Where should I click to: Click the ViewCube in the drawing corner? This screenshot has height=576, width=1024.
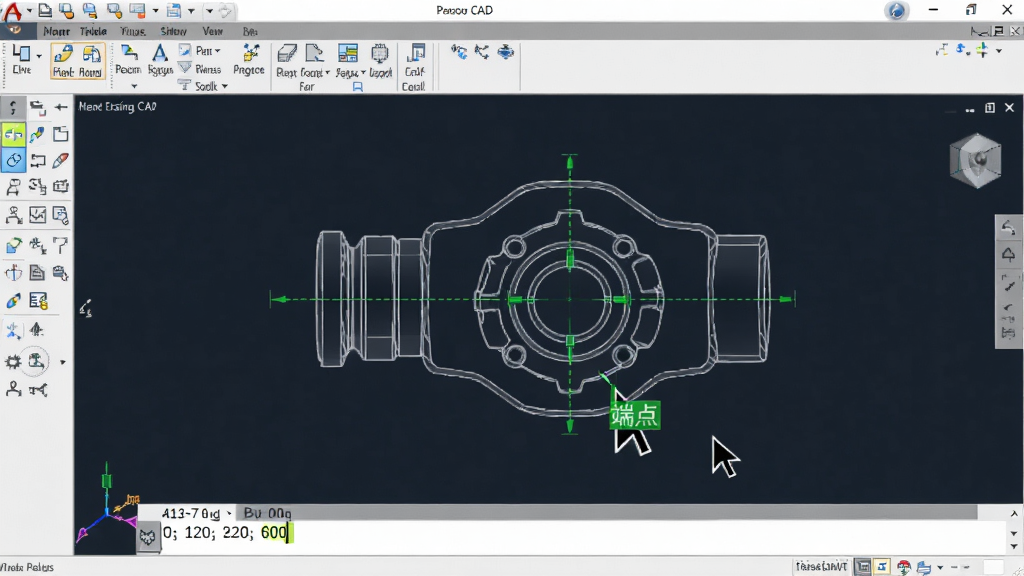tap(976, 161)
